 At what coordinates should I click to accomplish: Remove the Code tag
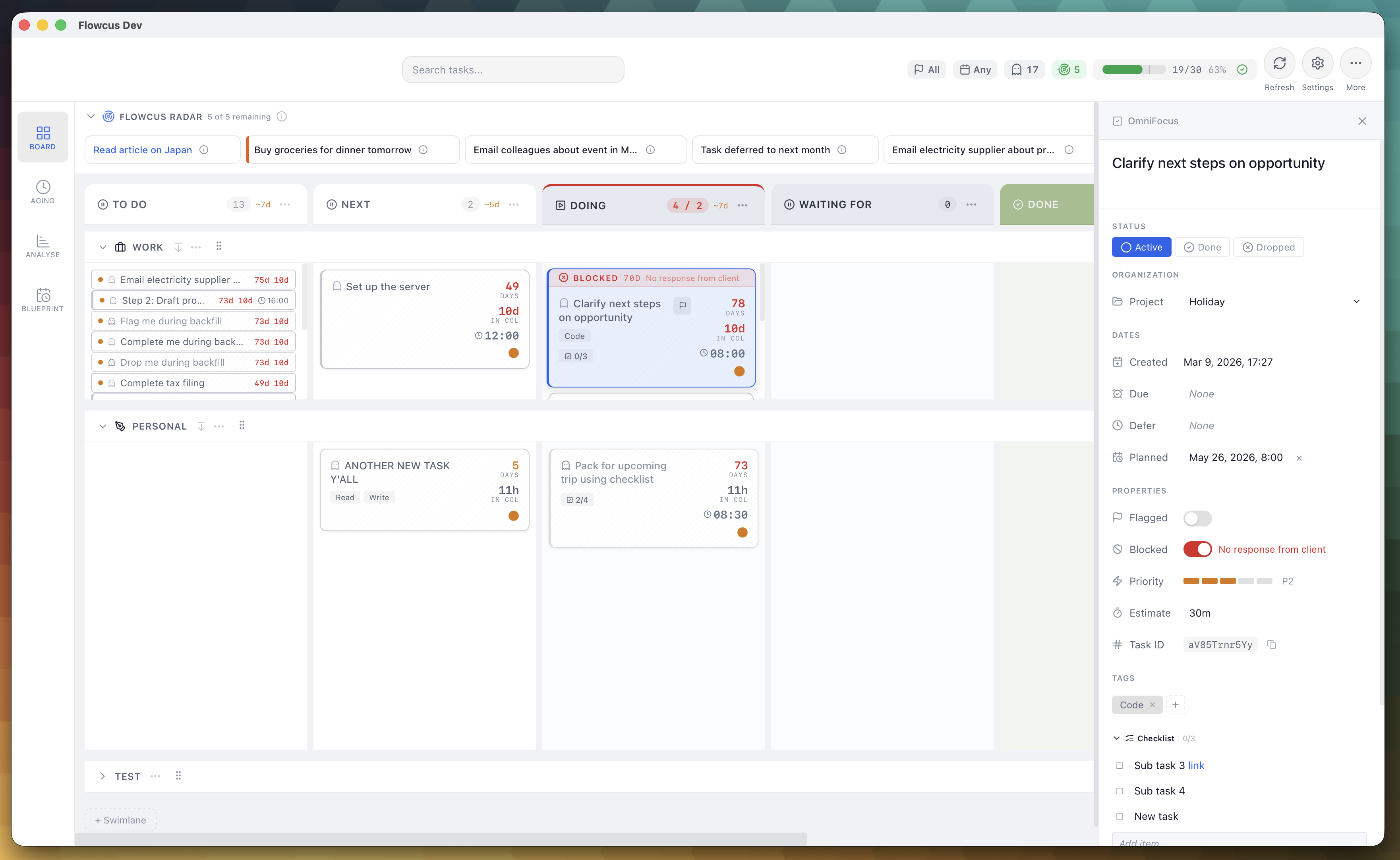click(x=1152, y=705)
